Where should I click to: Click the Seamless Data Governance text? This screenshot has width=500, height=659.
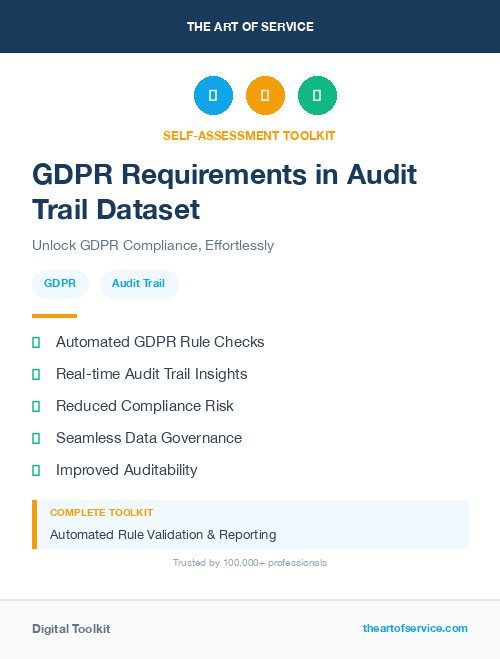(149, 438)
